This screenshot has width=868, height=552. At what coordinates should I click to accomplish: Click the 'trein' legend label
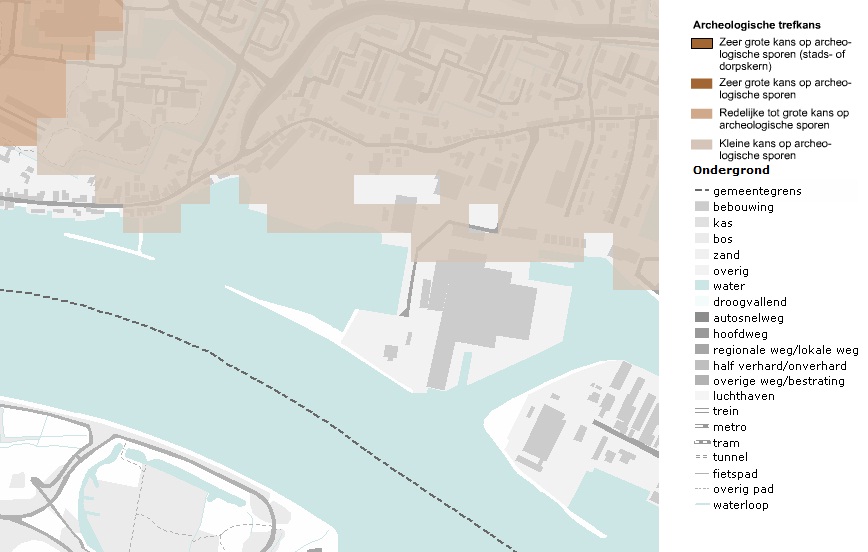pos(725,411)
